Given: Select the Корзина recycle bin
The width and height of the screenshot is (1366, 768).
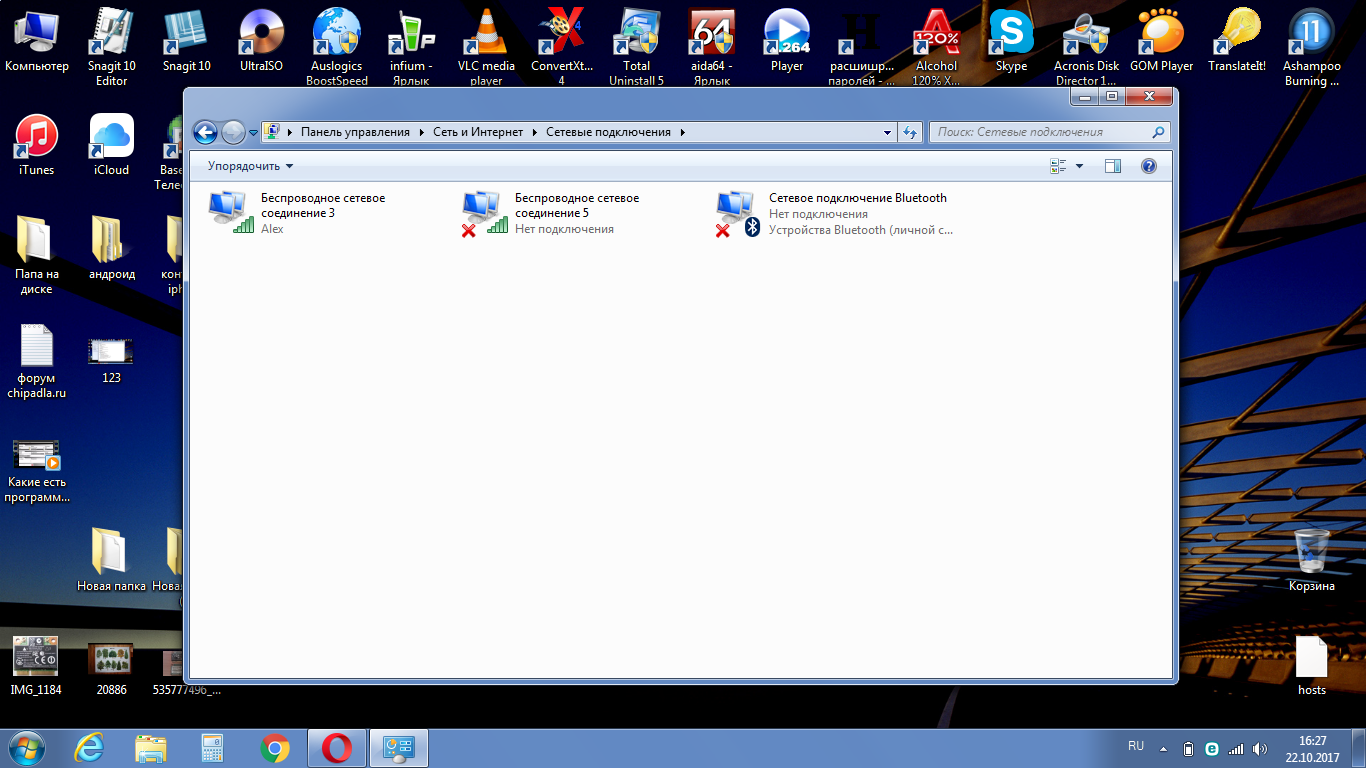Looking at the screenshot, I should [x=1312, y=560].
